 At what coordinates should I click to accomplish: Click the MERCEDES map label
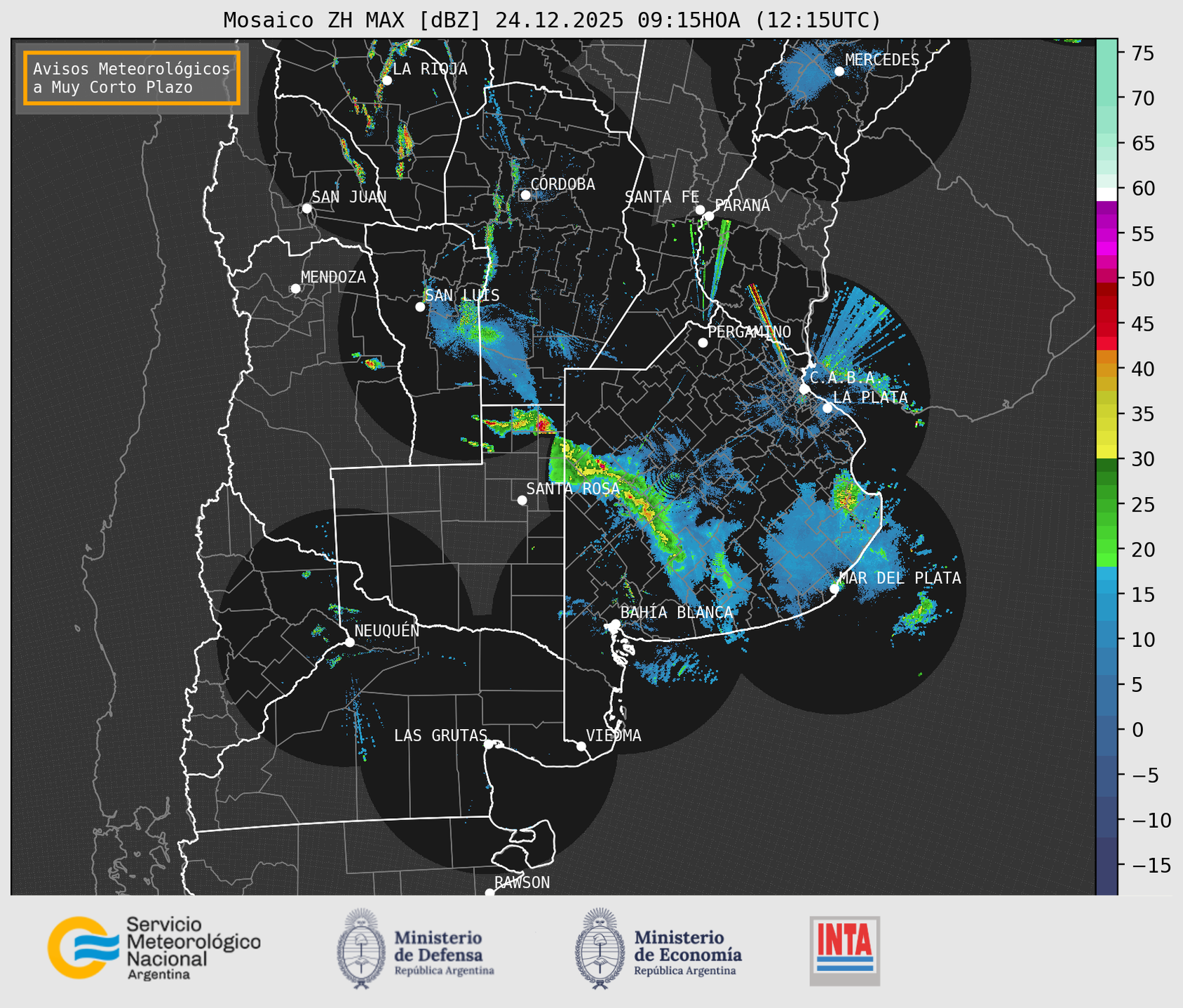(882, 60)
